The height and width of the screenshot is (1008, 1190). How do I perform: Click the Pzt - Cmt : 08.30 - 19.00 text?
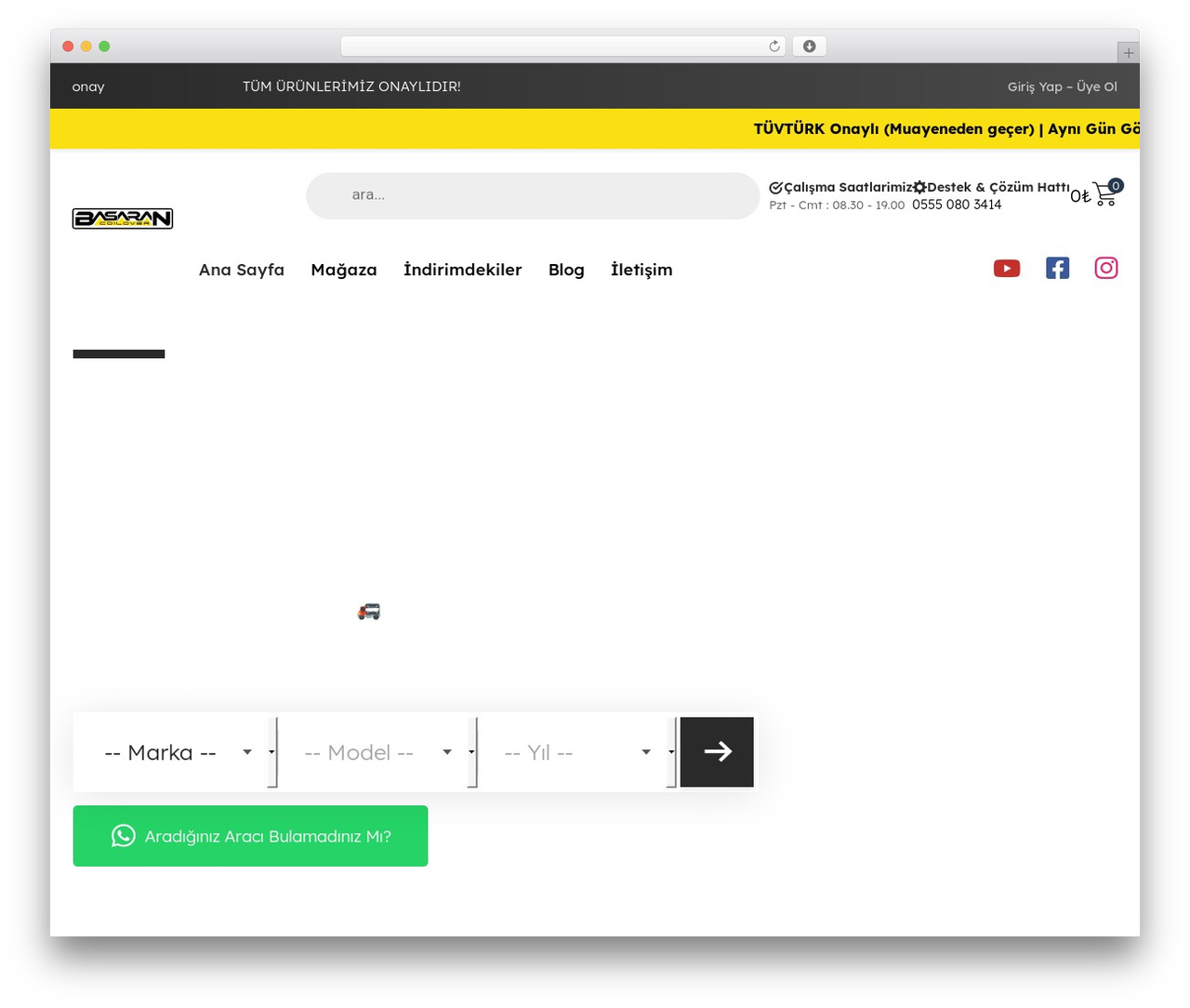tap(837, 206)
